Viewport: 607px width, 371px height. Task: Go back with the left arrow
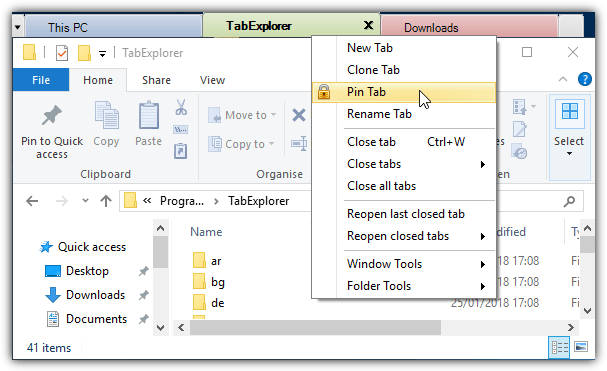32,201
